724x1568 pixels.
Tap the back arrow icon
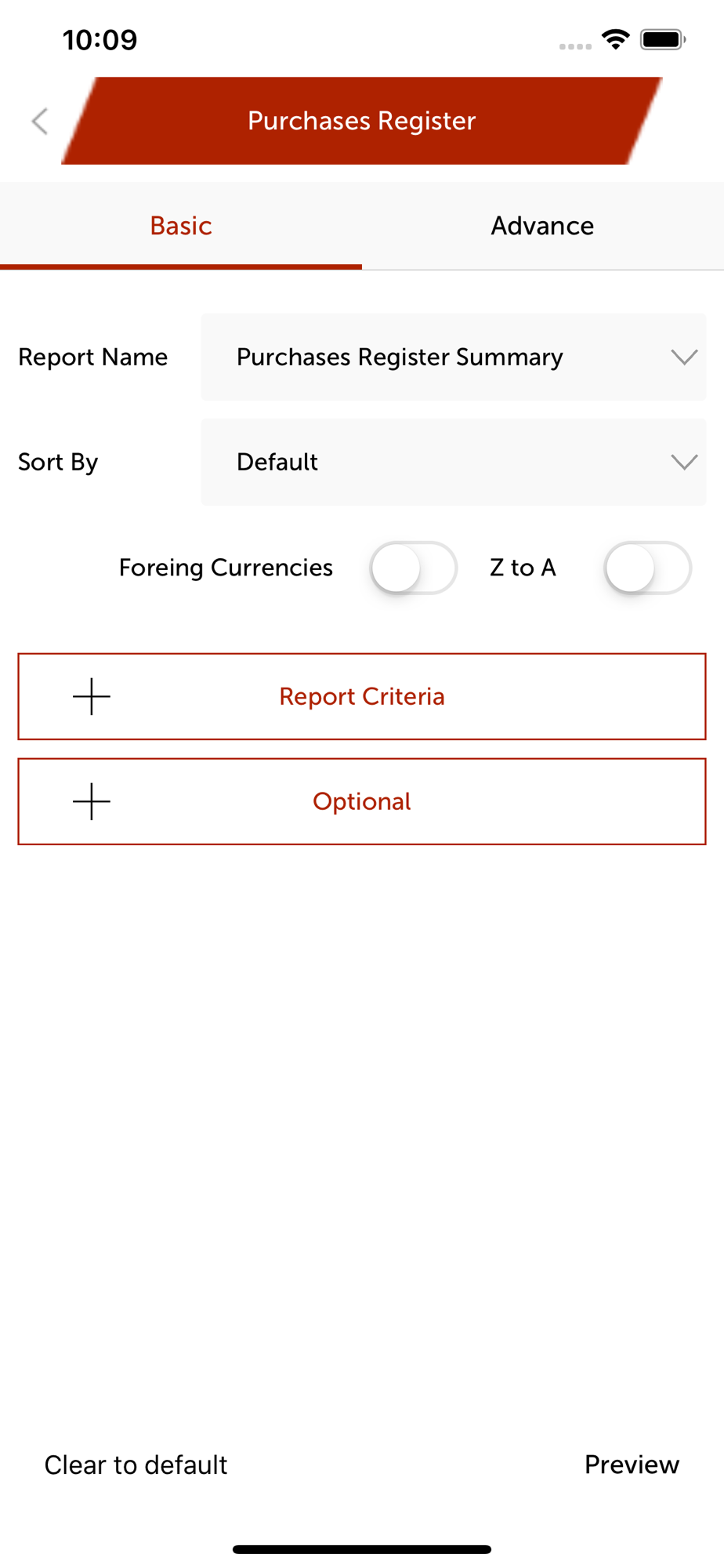click(x=40, y=121)
